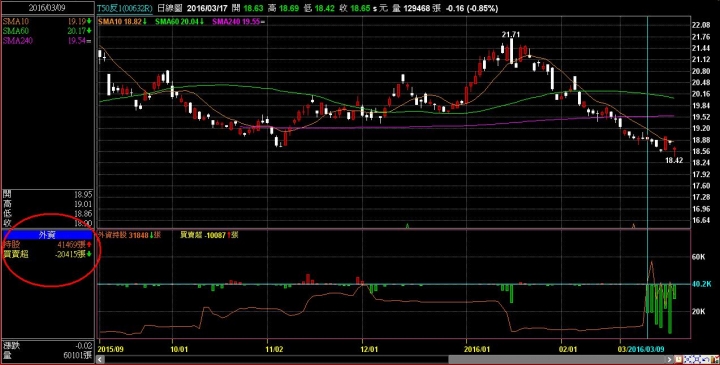Click the SMA10 19.19 row in left panel
Image resolution: width=720 pixels, height=365 pixels.
(47, 21)
